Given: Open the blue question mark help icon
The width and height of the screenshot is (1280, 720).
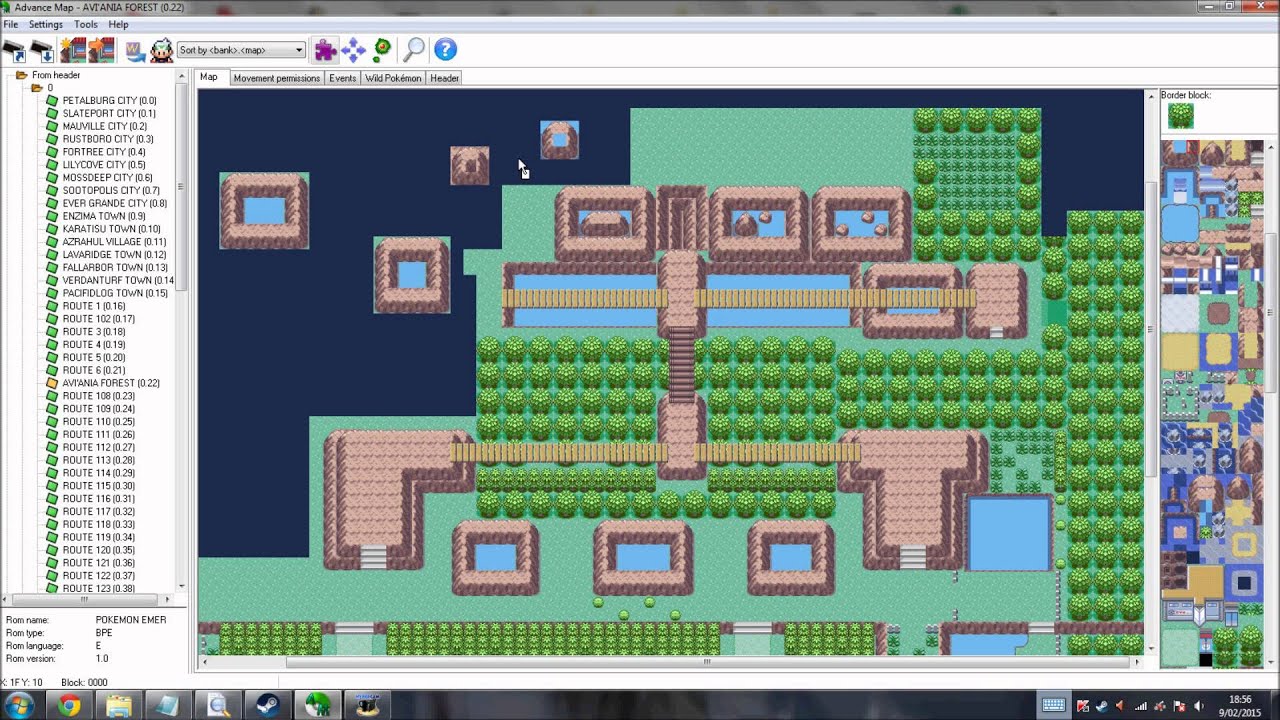Looking at the screenshot, I should [445, 49].
